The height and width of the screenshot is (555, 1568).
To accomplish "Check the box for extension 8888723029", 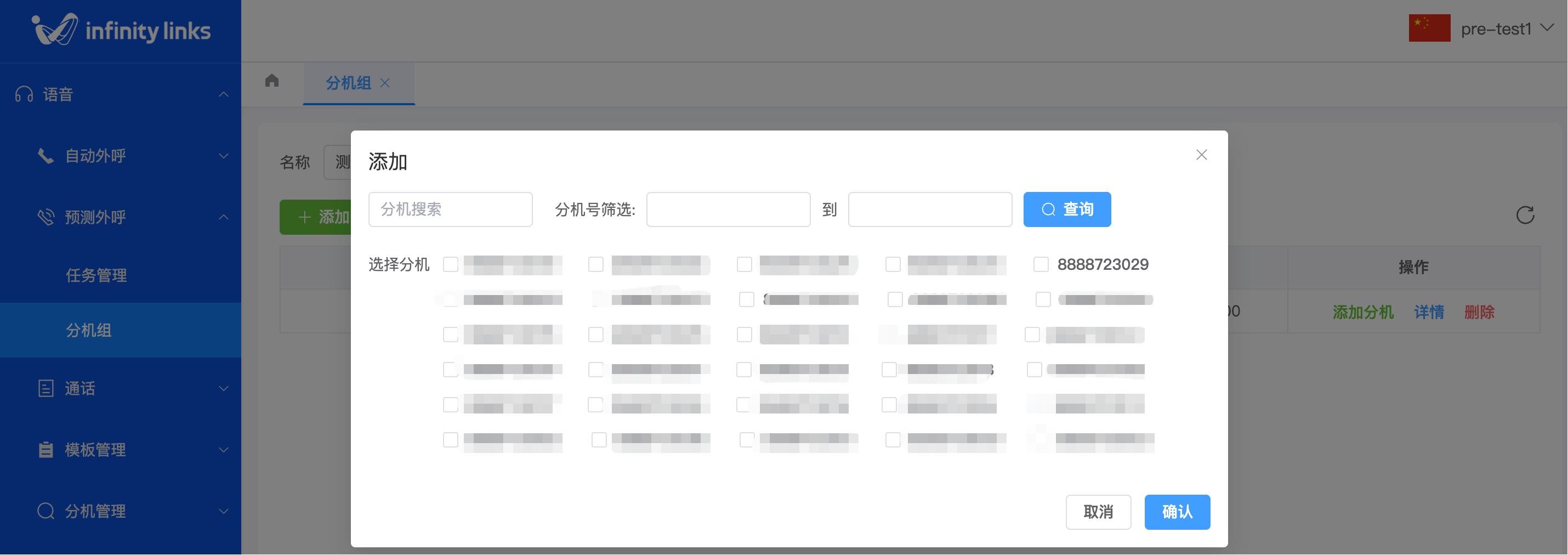I will 1041,265.
